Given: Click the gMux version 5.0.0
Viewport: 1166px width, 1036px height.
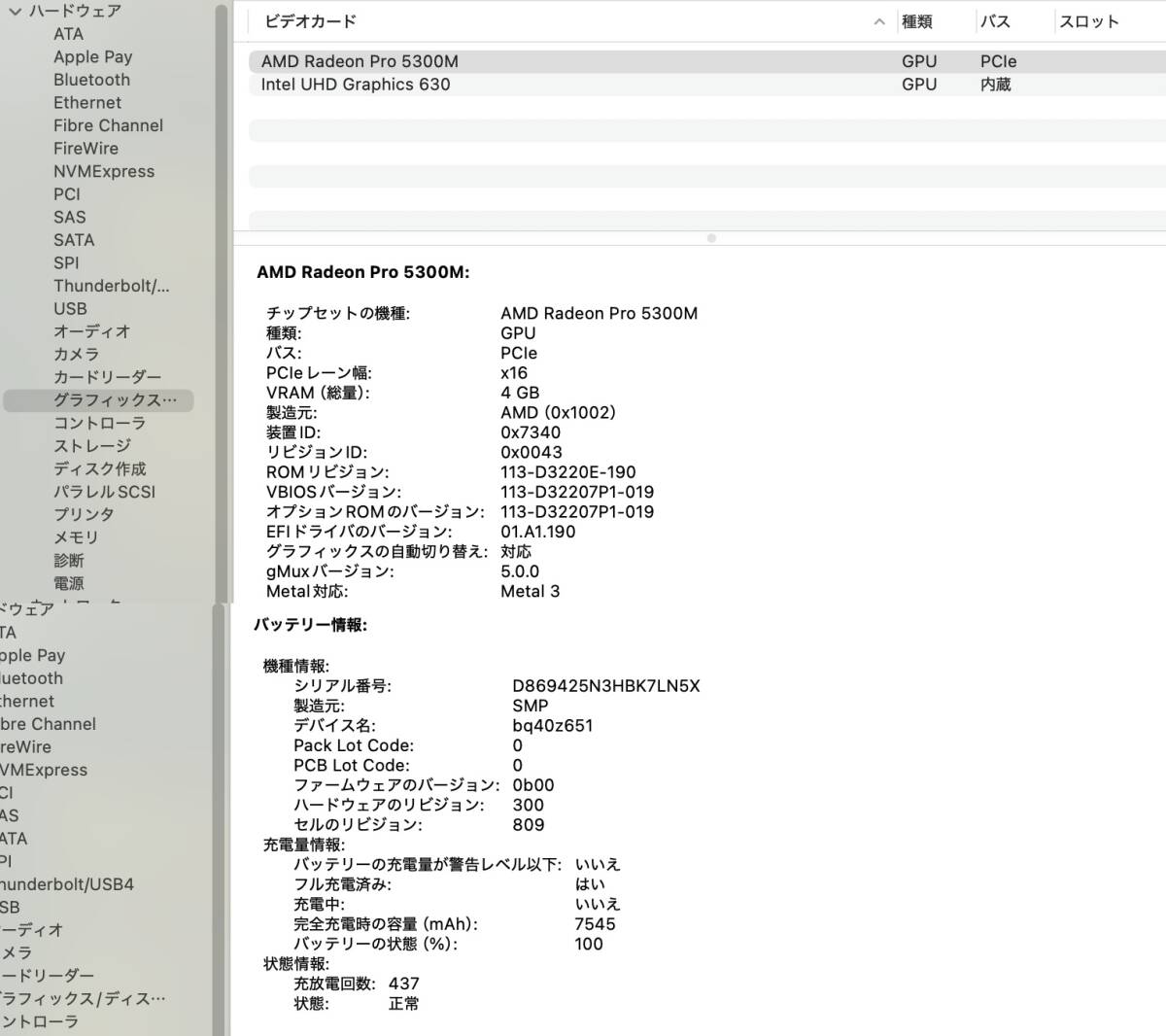Looking at the screenshot, I should point(520,571).
